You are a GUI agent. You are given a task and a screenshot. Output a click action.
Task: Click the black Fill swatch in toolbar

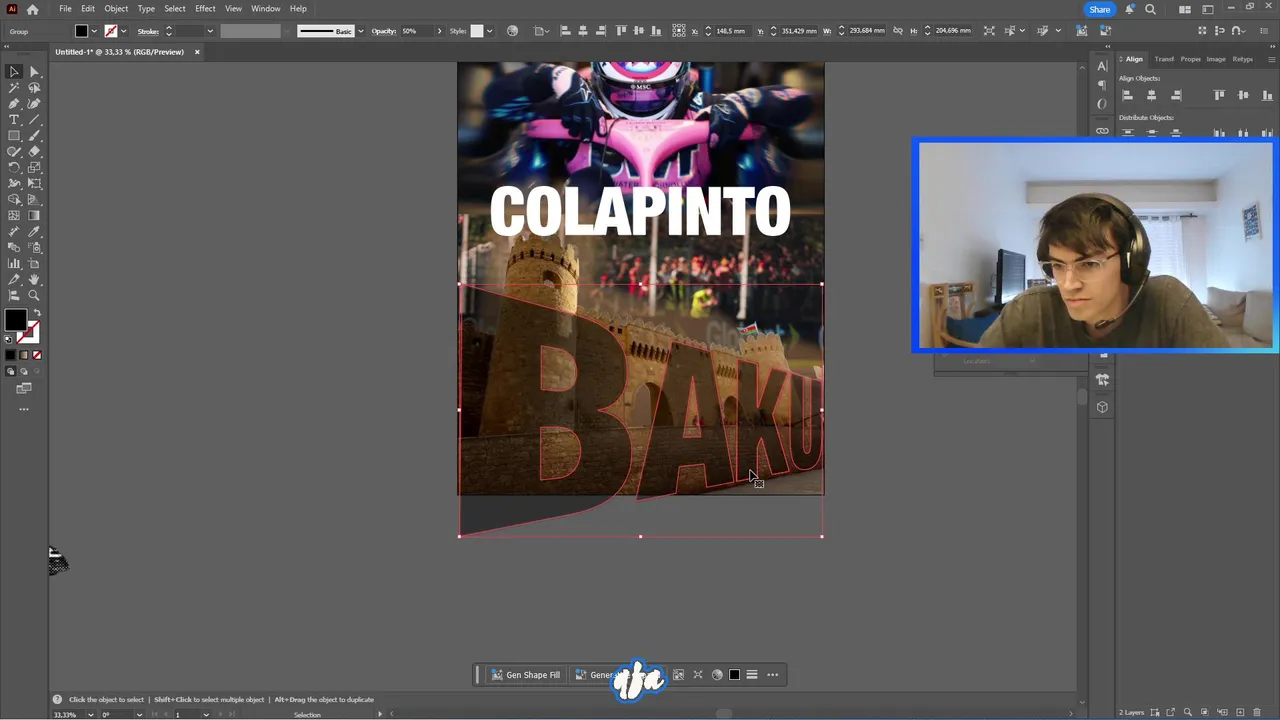14,320
